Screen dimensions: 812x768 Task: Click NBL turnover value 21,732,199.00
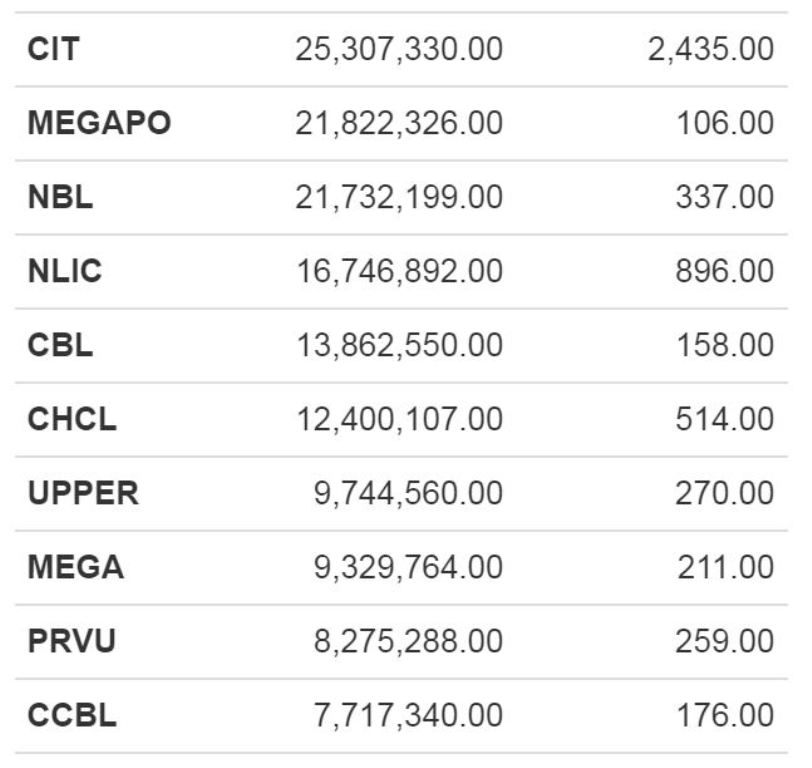tap(399, 197)
